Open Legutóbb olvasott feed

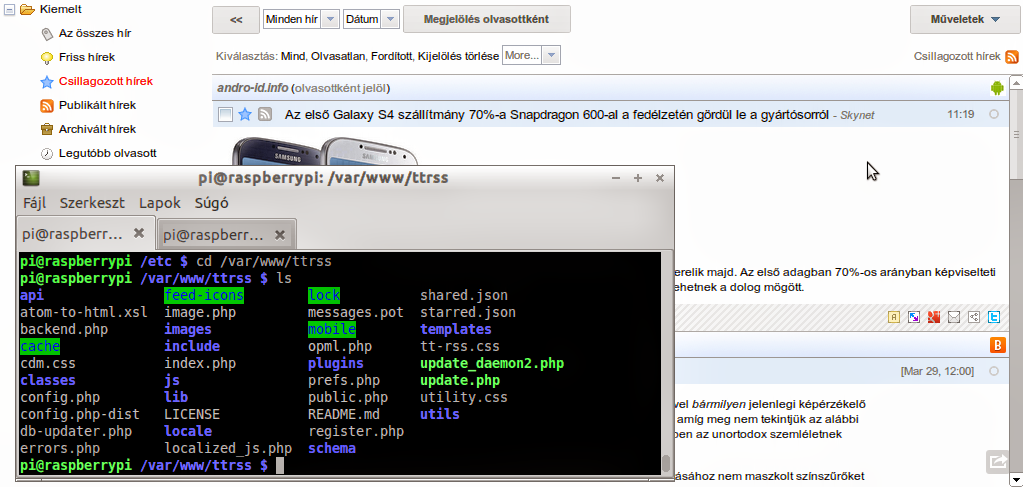(108, 153)
